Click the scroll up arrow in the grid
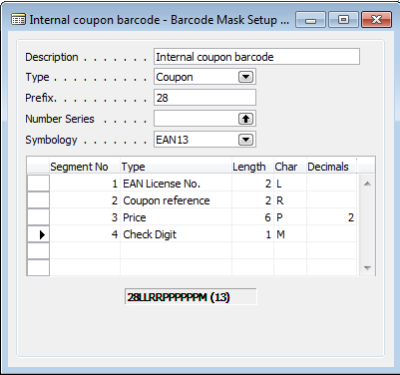 [x=367, y=184]
